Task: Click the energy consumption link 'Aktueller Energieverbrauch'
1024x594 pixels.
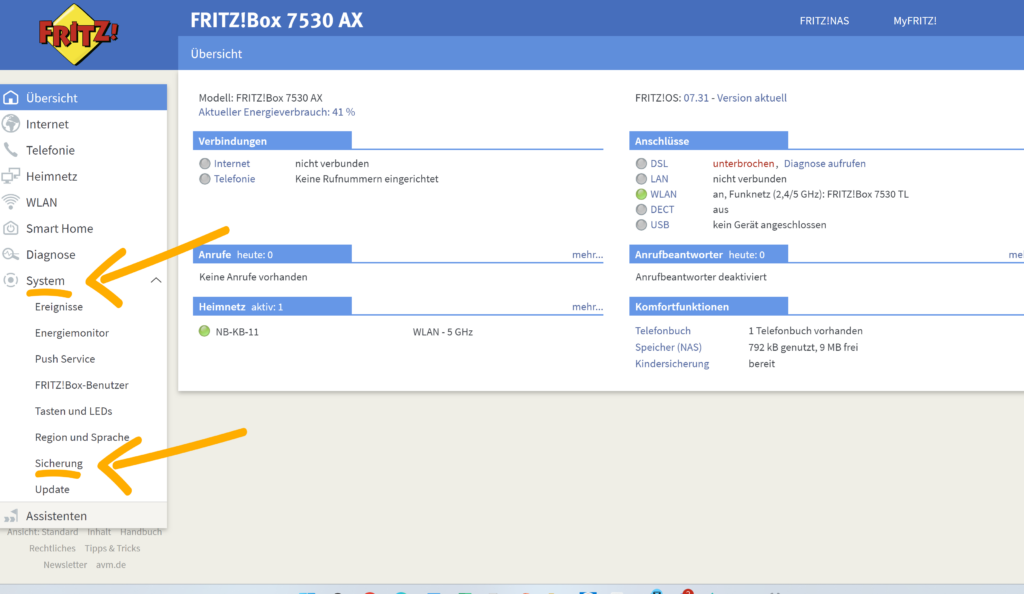Action: tap(277, 112)
